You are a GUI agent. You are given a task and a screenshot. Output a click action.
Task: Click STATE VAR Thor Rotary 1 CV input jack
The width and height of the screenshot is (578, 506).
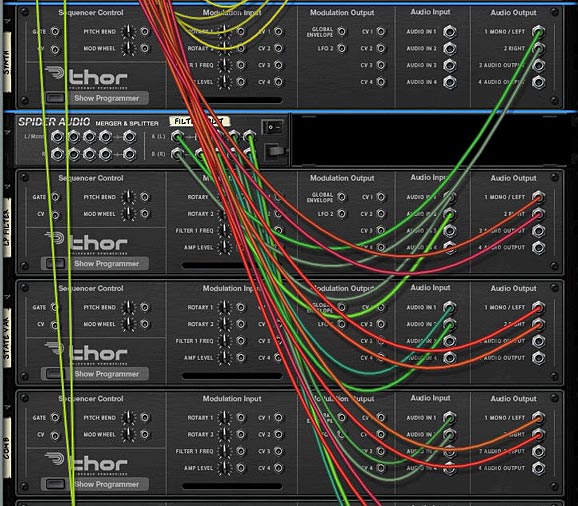click(241, 307)
